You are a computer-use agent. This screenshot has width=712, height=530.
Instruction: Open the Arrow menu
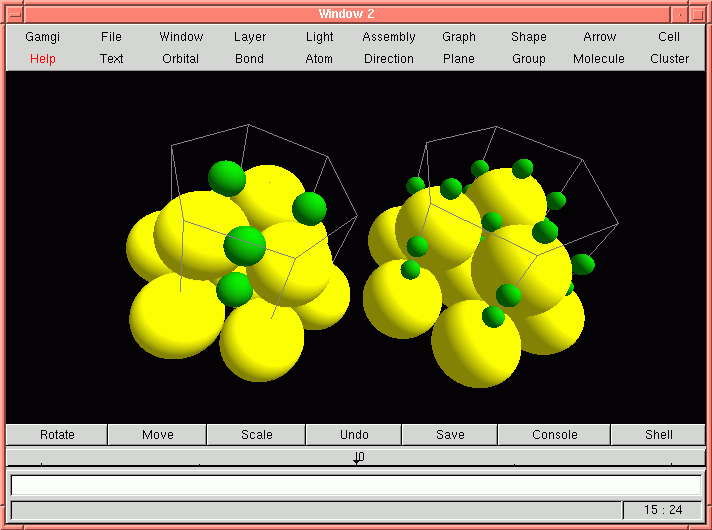(x=599, y=37)
